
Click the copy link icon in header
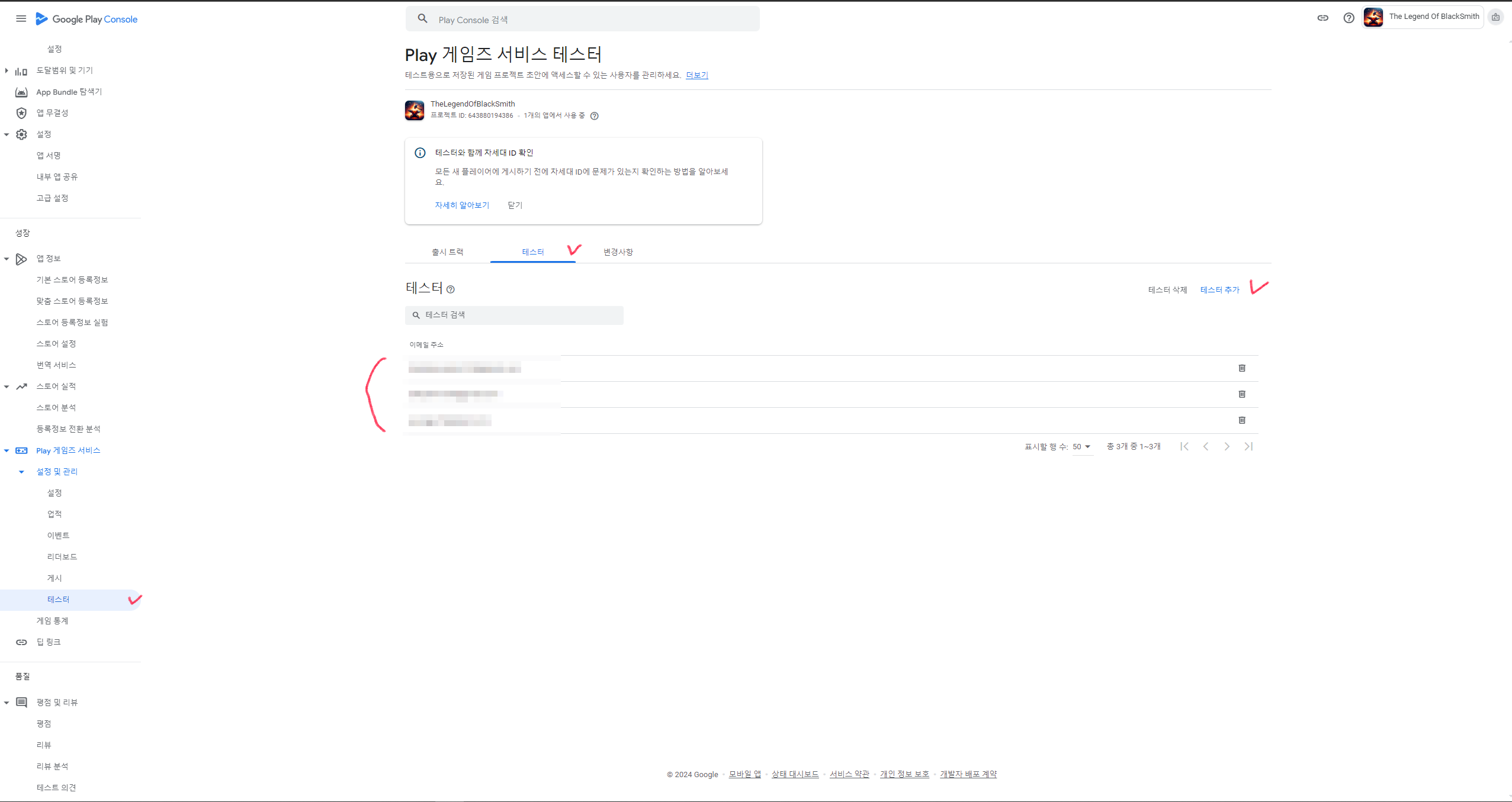click(1322, 18)
